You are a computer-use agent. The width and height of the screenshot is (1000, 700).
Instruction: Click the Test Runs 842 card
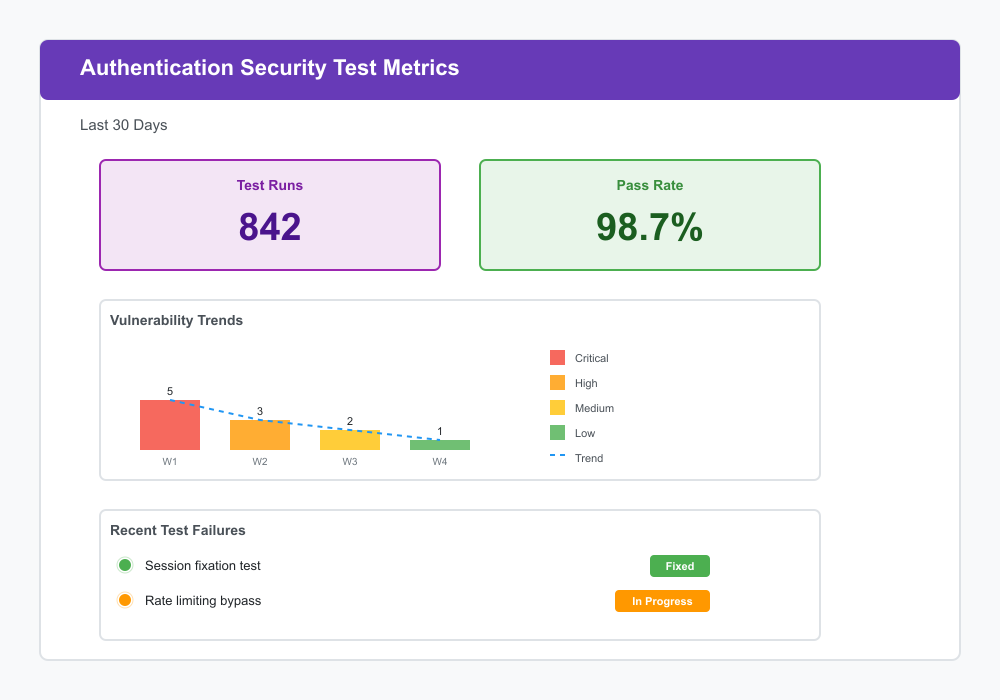pos(270,215)
